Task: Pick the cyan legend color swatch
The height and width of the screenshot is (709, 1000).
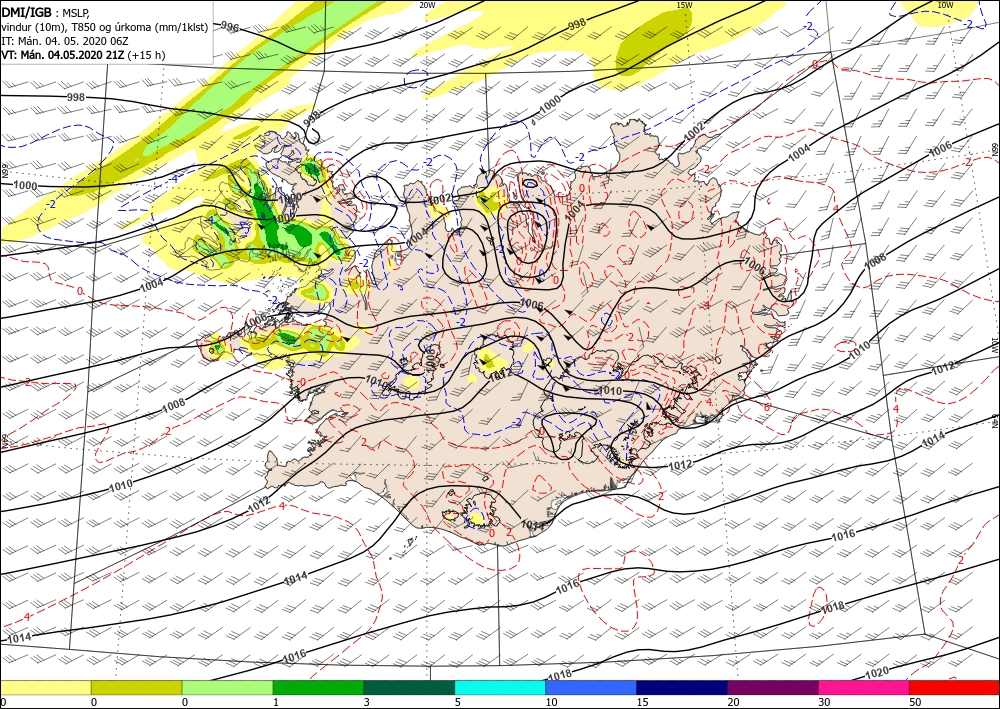Action: (500, 687)
